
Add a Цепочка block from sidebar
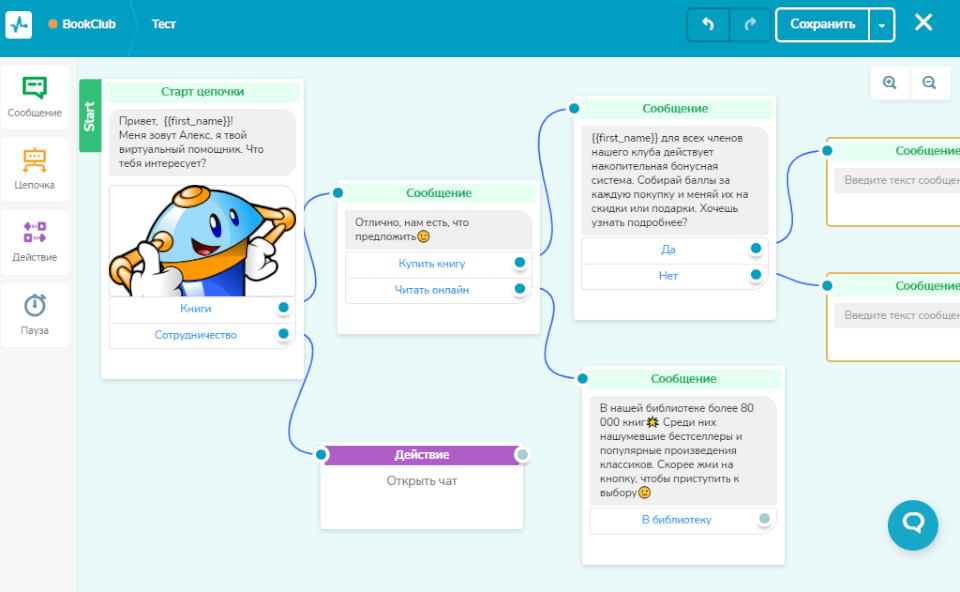coord(35,170)
